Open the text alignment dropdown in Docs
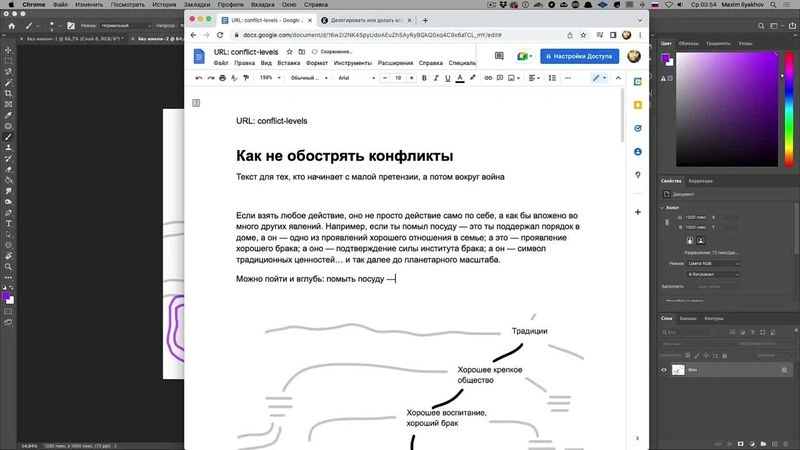 point(534,78)
